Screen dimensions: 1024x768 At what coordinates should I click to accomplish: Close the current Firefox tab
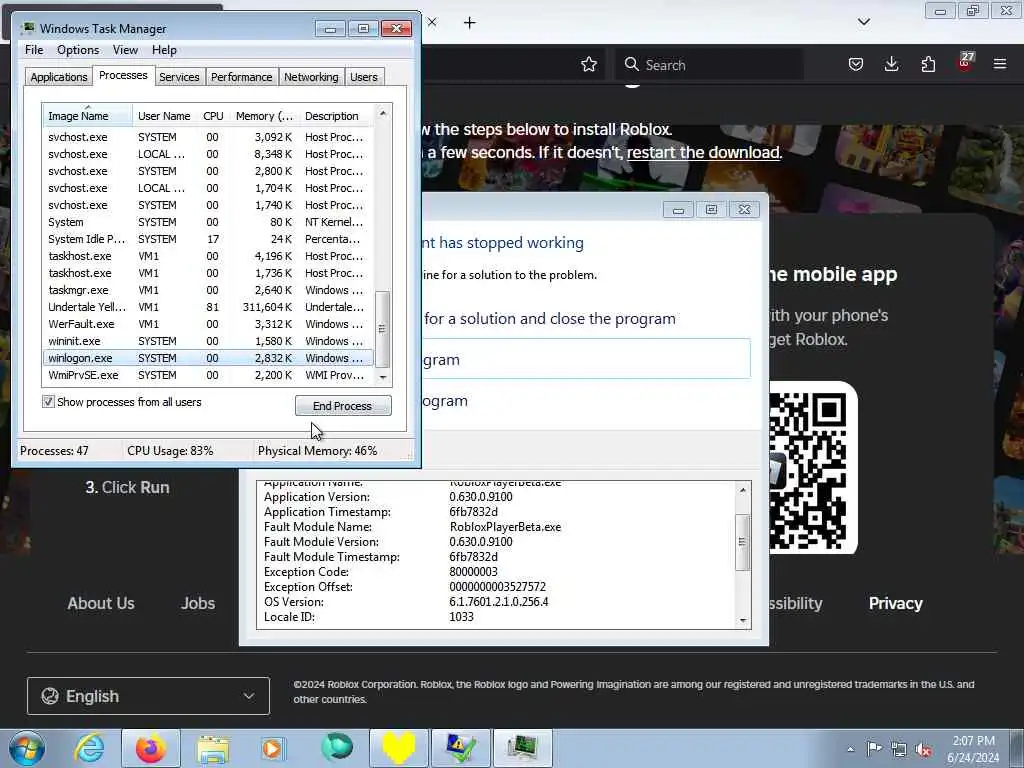coord(432,22)
